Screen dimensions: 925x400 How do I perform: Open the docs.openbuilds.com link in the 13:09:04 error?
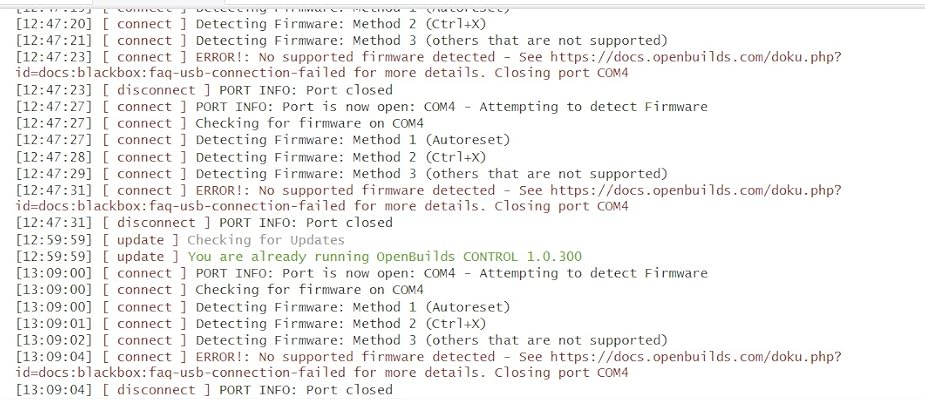pyautogui.click(x=695, y=356)
